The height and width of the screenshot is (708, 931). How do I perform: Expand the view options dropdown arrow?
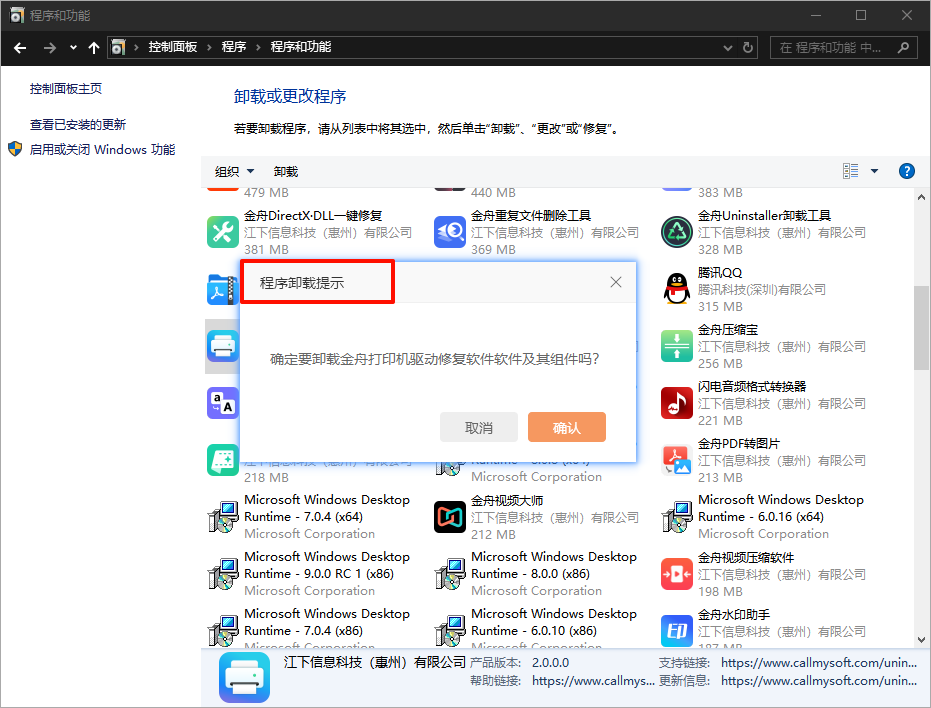tap(874, 171)
